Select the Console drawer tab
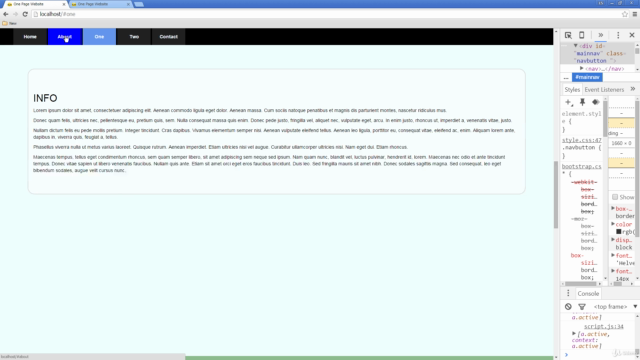The image size is (640, 360). tap(588, 293)
